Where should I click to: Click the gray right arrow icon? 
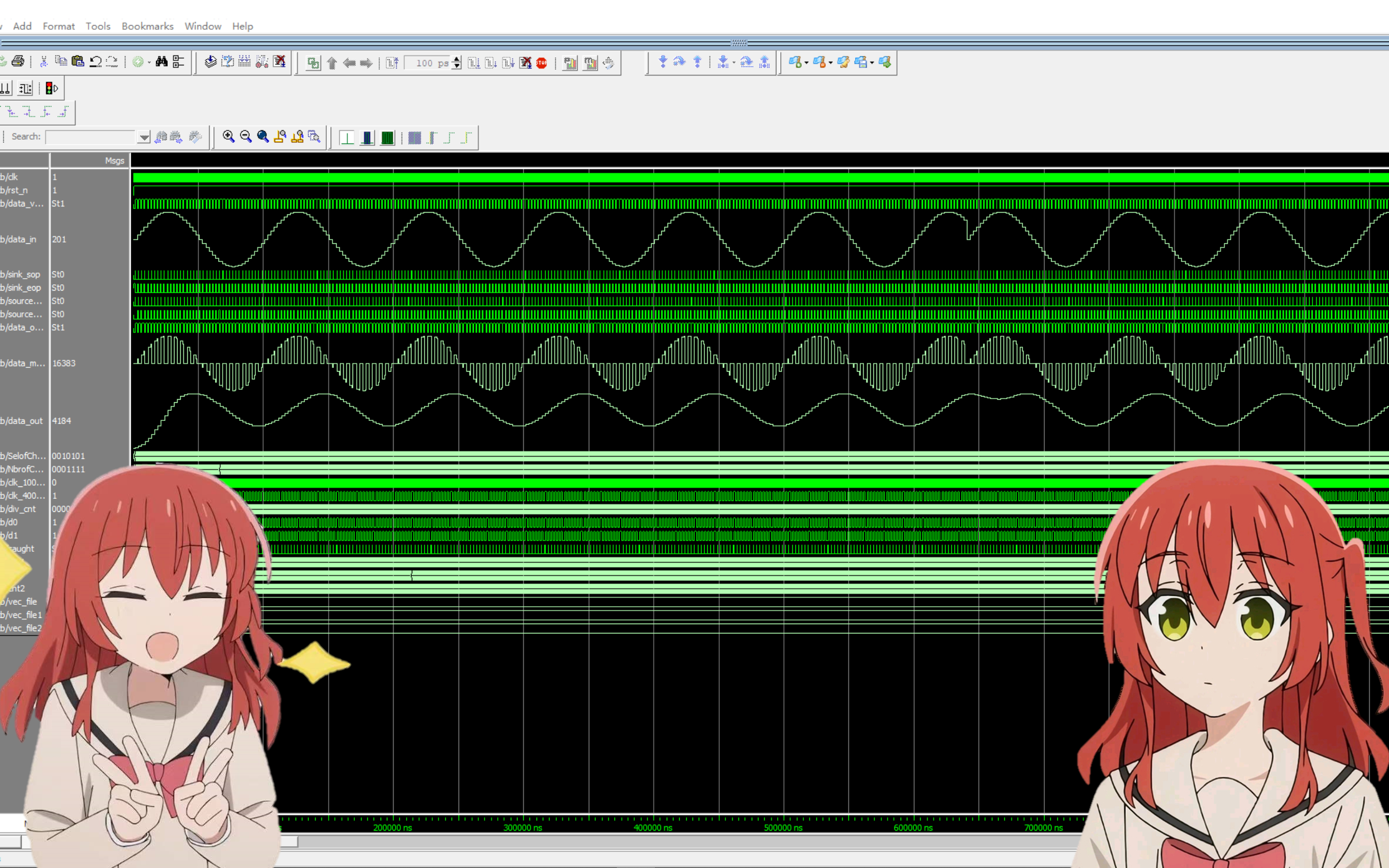coord(366,63)
